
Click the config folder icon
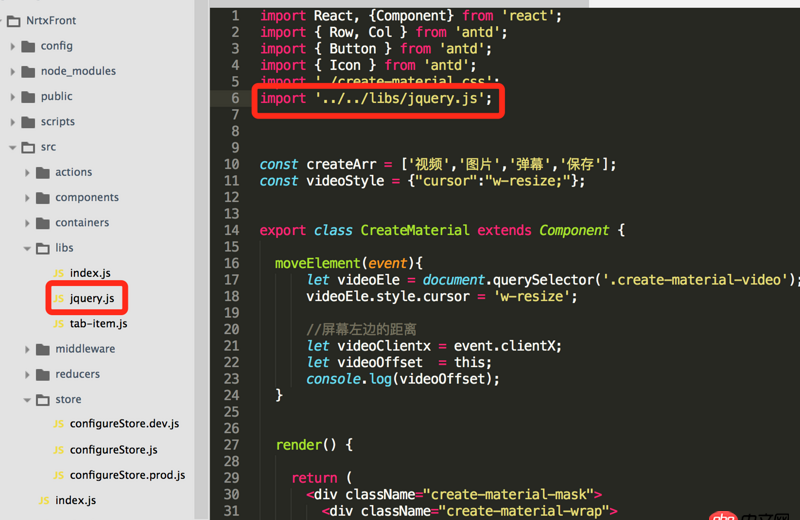(29, 46)
